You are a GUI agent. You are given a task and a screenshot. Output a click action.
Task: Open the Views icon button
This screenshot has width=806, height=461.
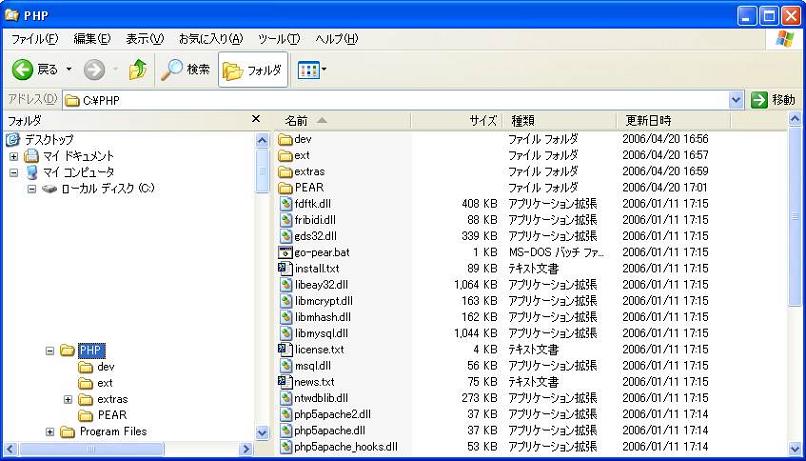coord(308,70)
